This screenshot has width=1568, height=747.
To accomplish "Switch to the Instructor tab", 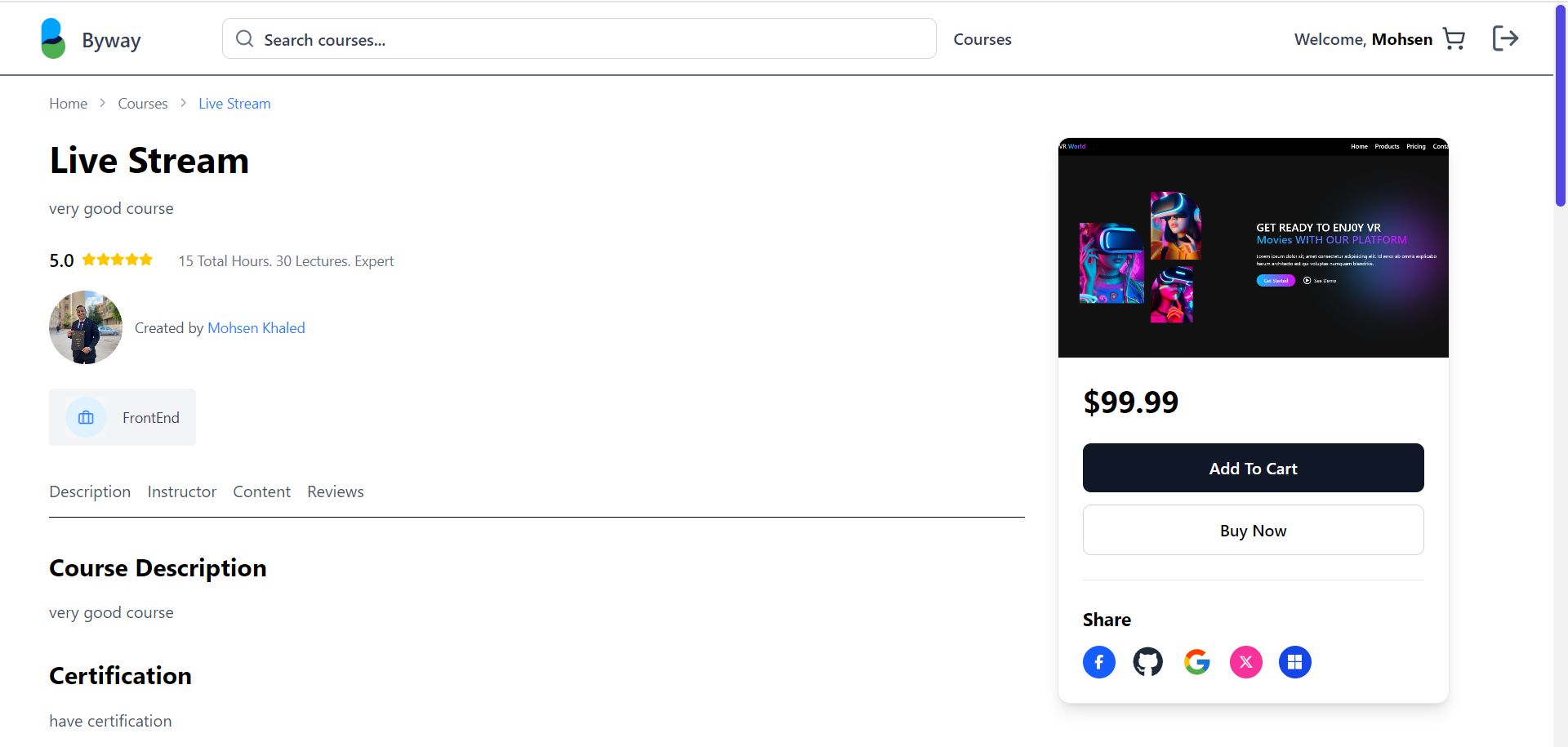I will pyautogui.click(x=181, y=491).
